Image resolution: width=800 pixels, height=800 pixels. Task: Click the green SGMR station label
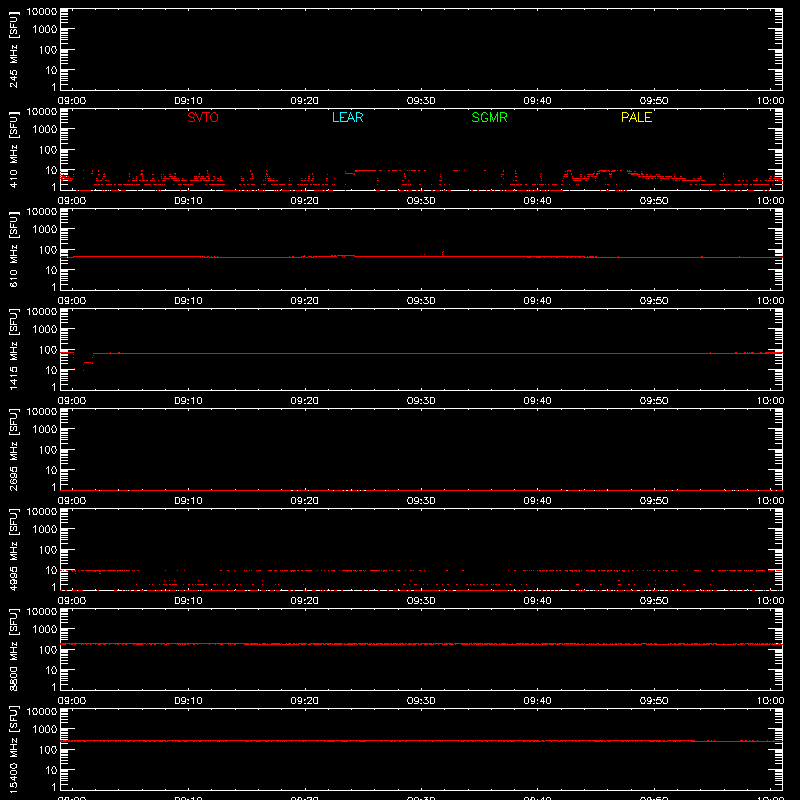pos(489,117)
